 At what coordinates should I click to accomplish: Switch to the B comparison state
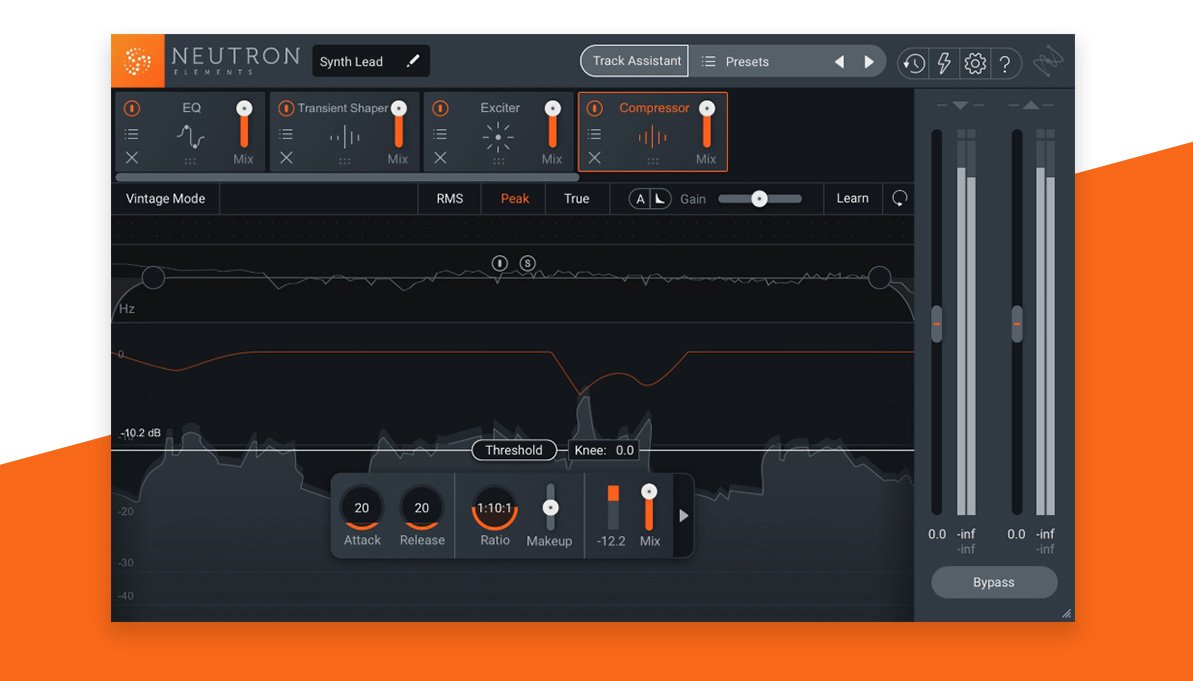coord(658,199)
